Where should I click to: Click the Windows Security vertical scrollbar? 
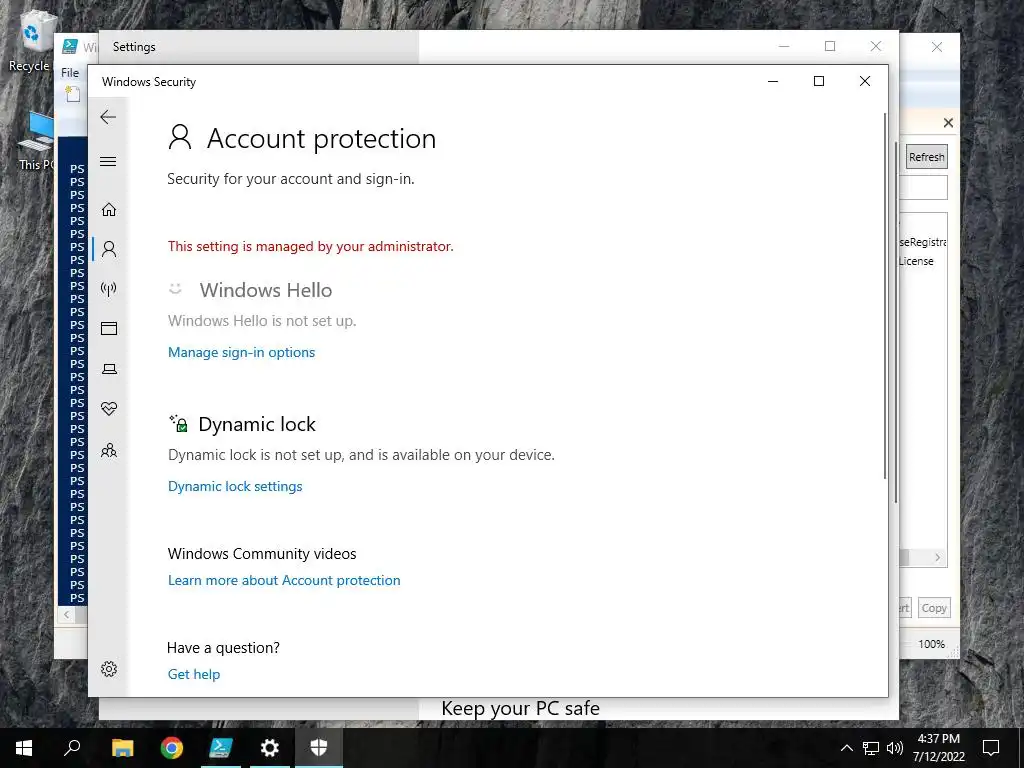click(x=886, y=295)
